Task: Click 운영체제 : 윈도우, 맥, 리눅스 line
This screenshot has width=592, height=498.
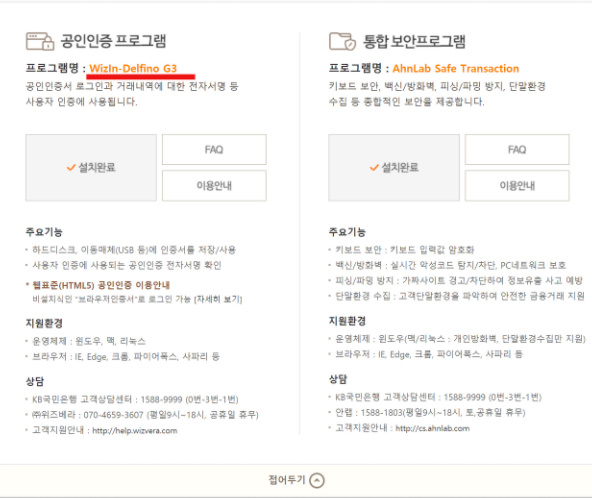Action: click(89, 341)
